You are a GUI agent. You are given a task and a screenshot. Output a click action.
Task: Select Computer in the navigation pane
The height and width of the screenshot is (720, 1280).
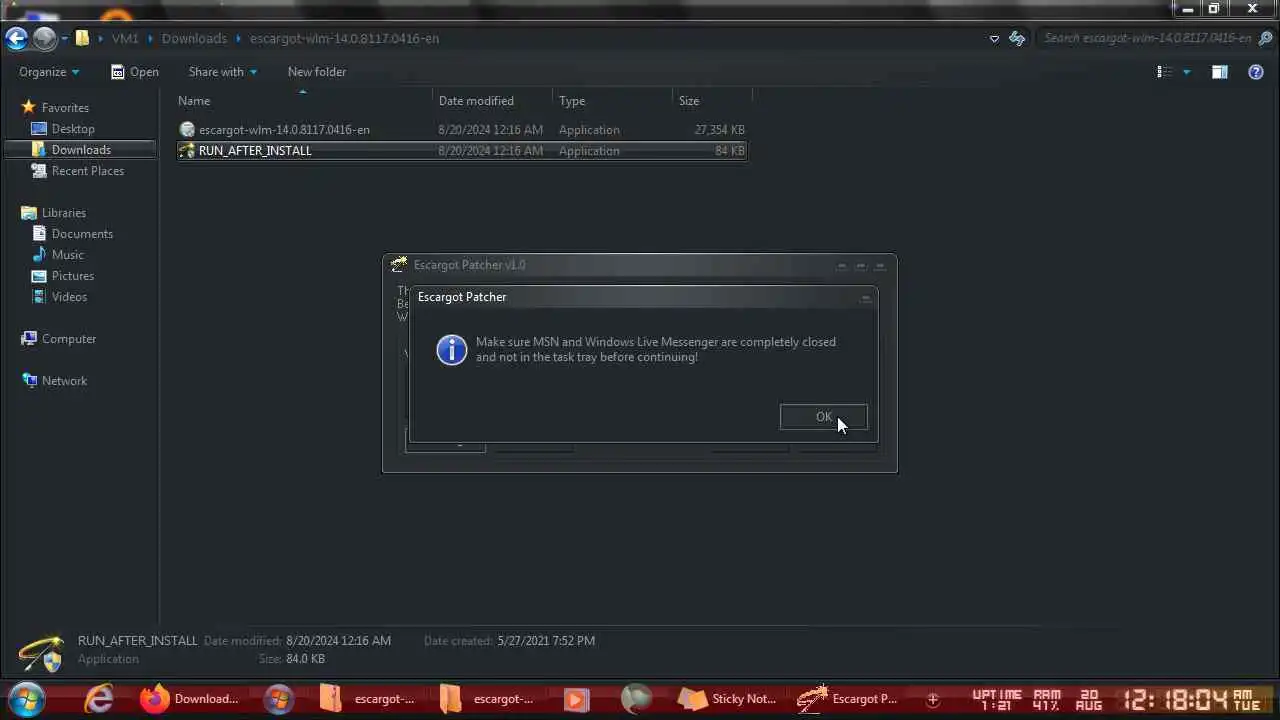(69, 339)
